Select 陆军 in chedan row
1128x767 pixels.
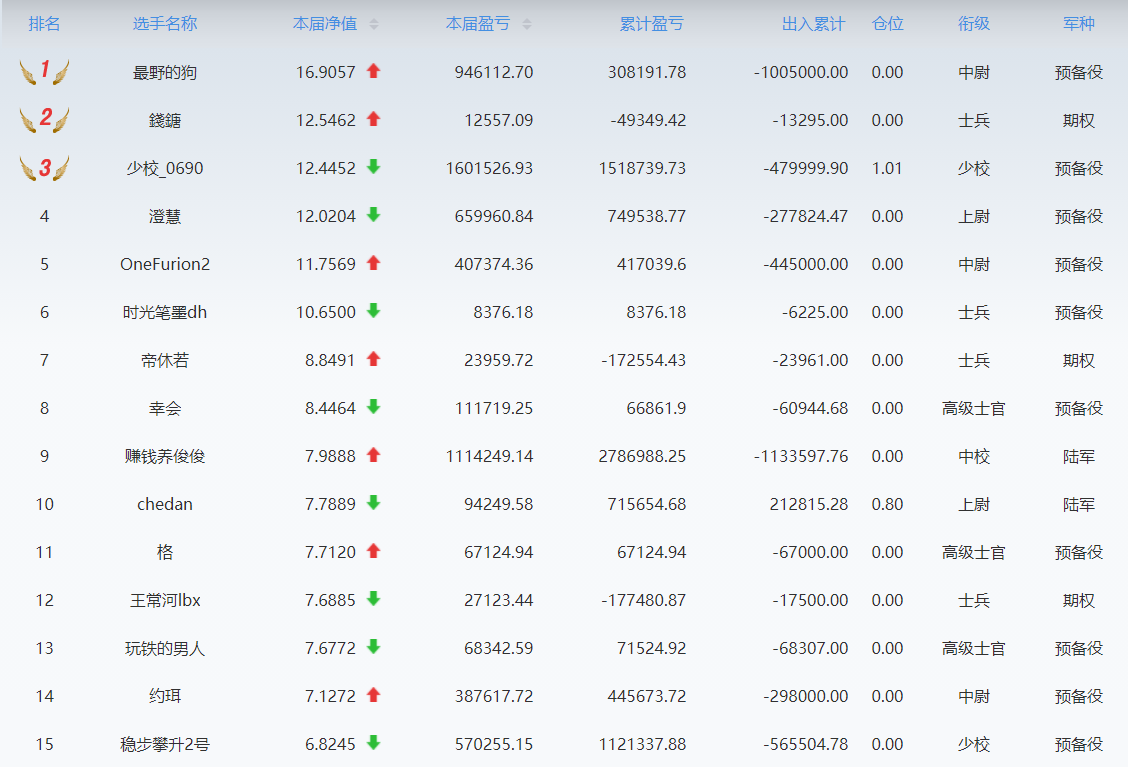coord(1079,504)
